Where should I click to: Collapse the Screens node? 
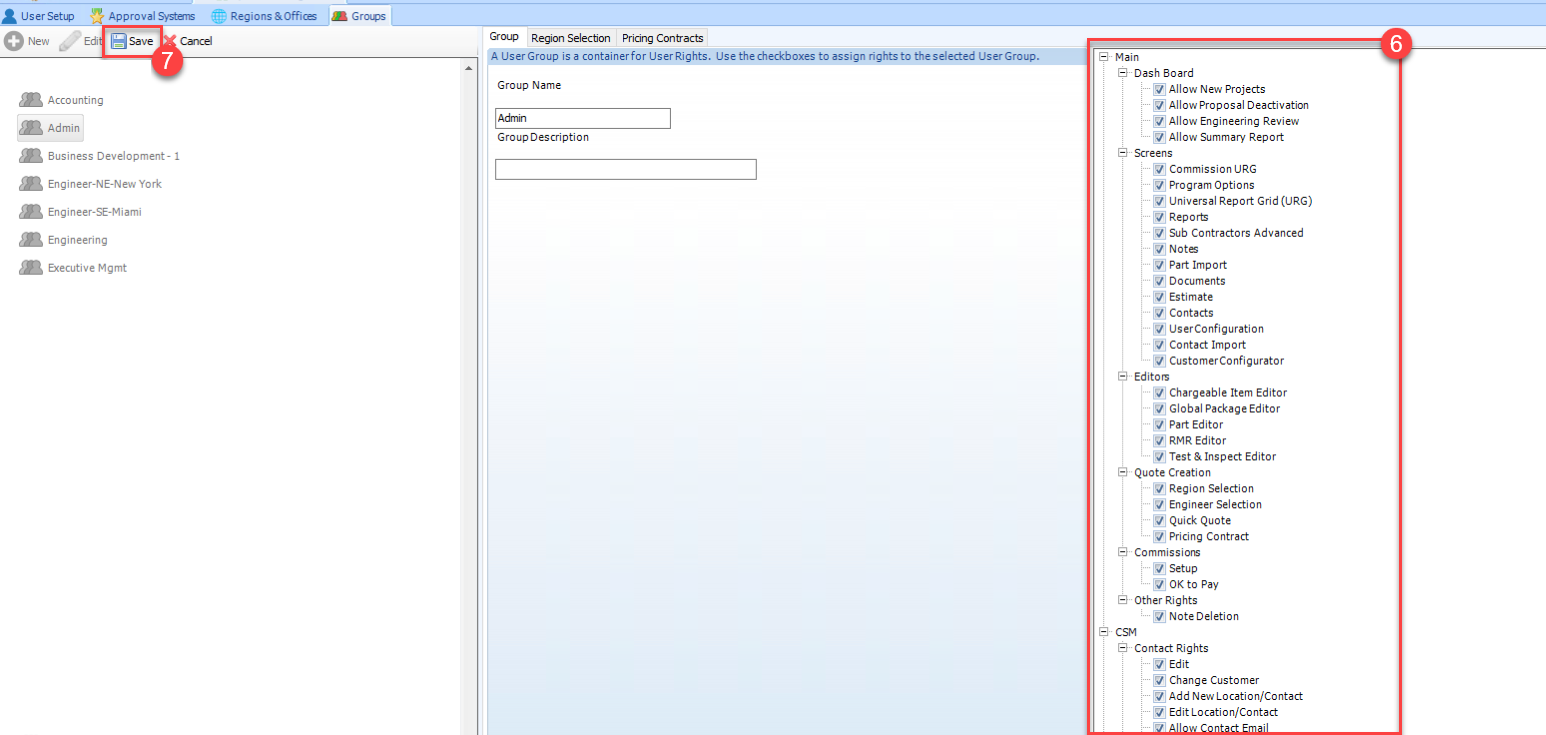1123,153
